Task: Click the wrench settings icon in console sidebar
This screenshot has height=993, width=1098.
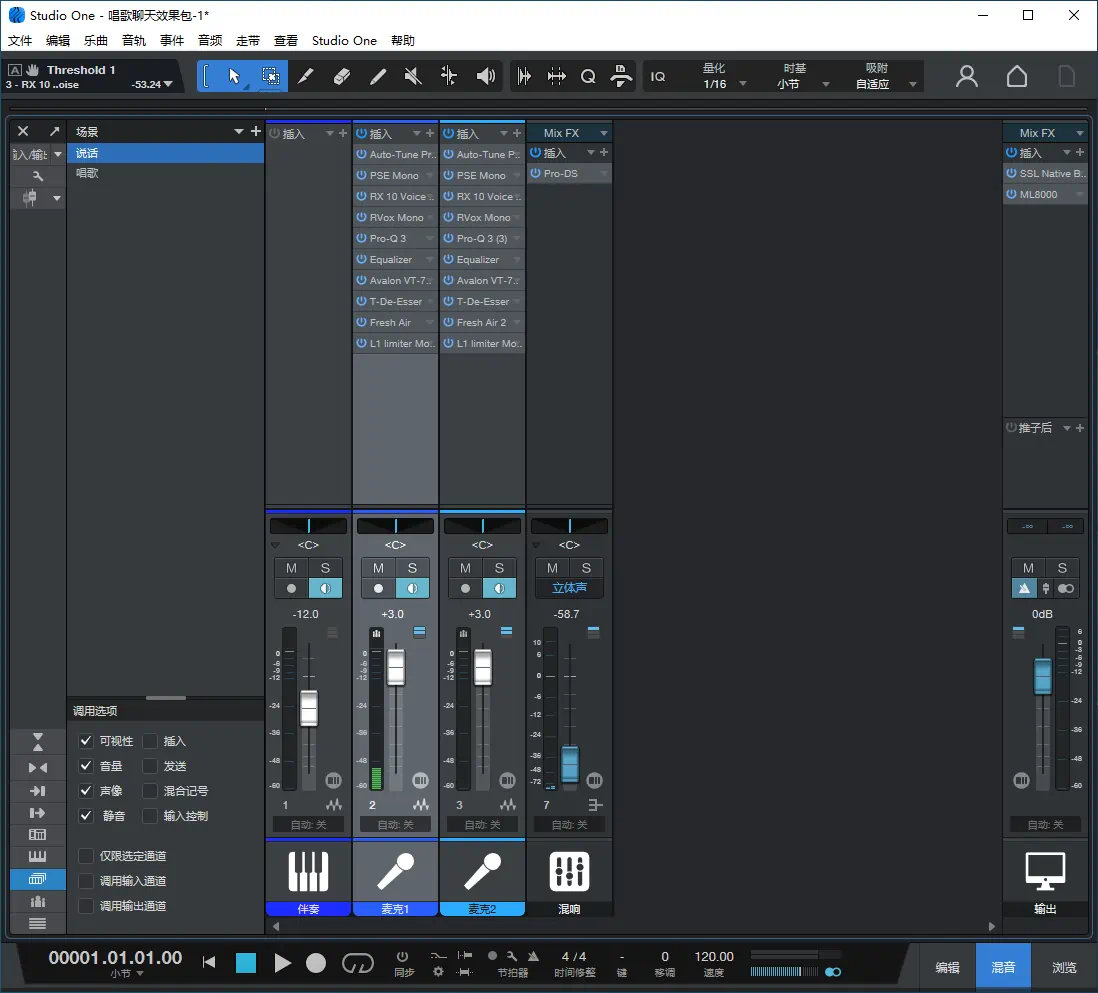Action: pos(38,176)
